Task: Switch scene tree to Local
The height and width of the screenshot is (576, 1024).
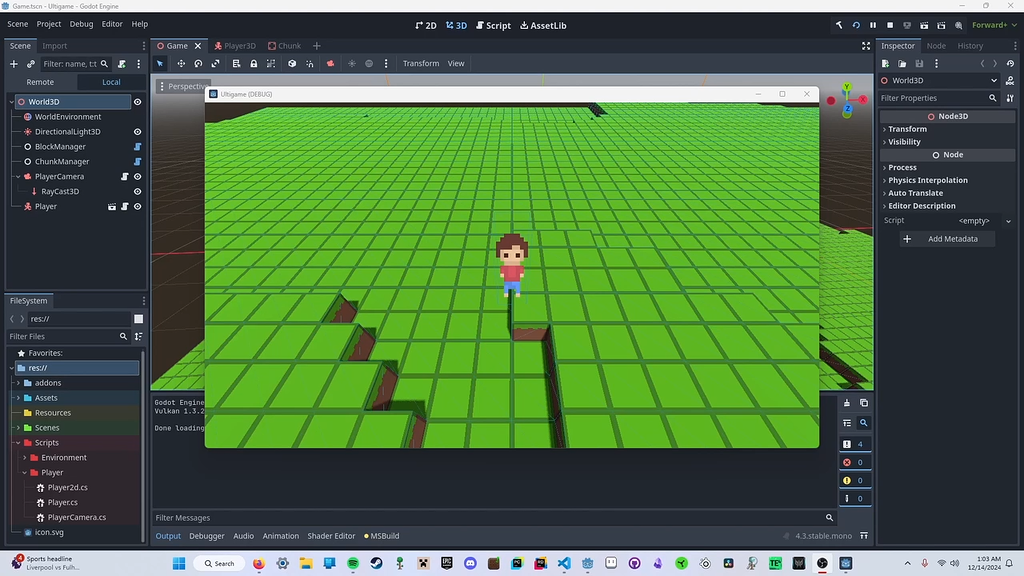Action: pyautogui.click(x=111, y=82)
